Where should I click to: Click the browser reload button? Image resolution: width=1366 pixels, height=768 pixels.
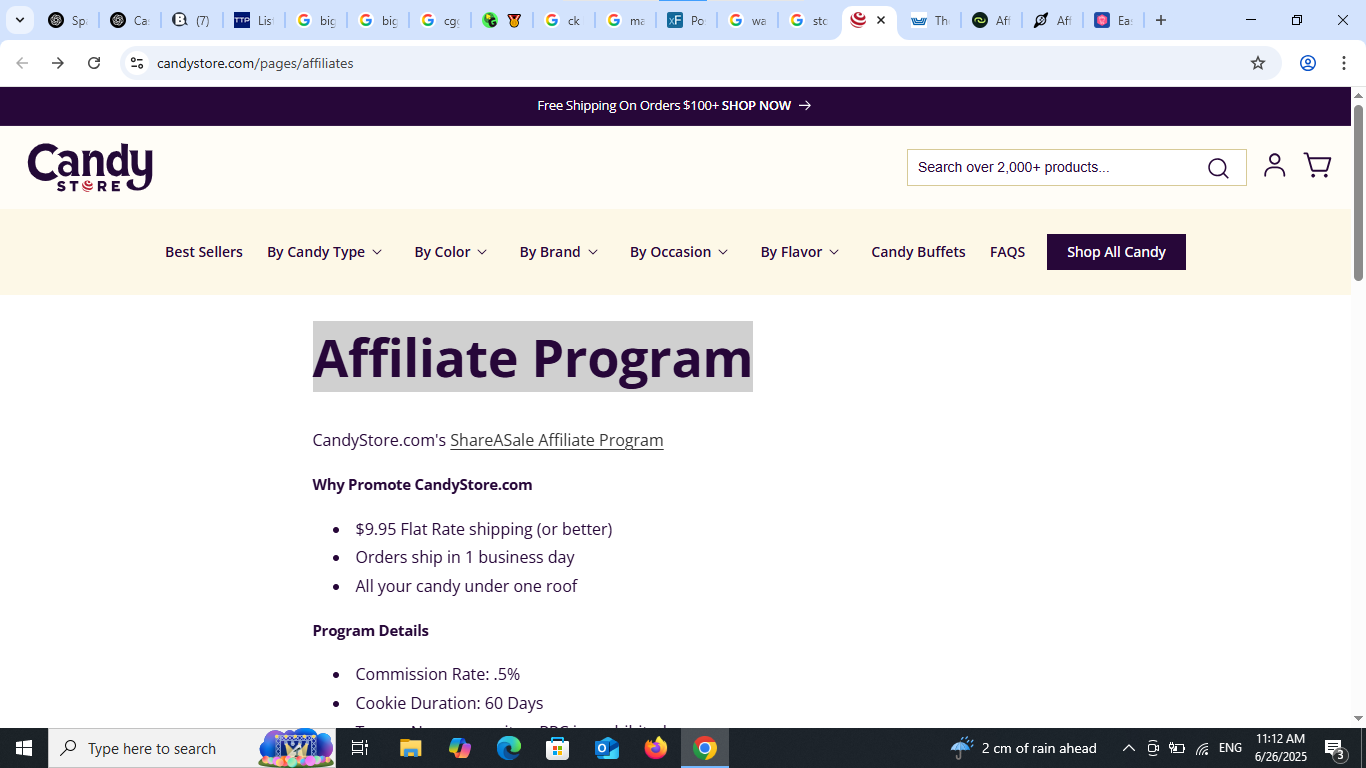[94, 63]
